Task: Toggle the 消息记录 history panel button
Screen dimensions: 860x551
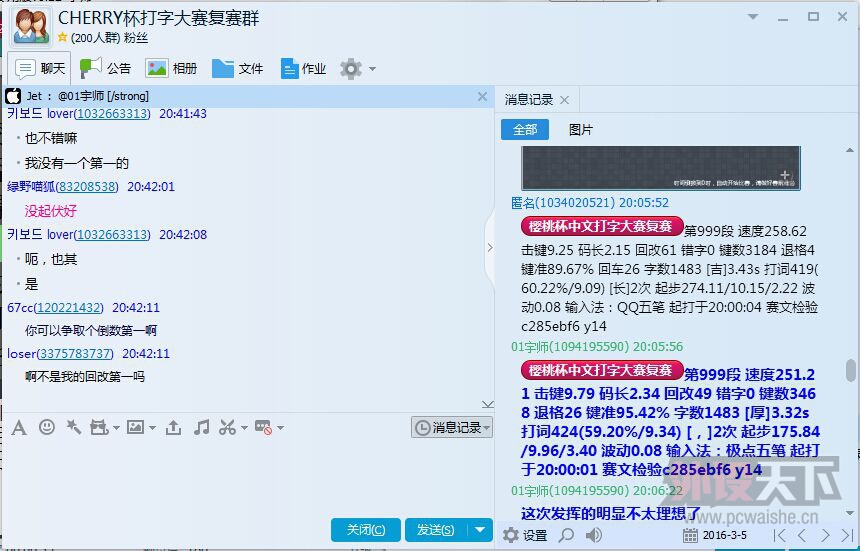Action: 451,428
